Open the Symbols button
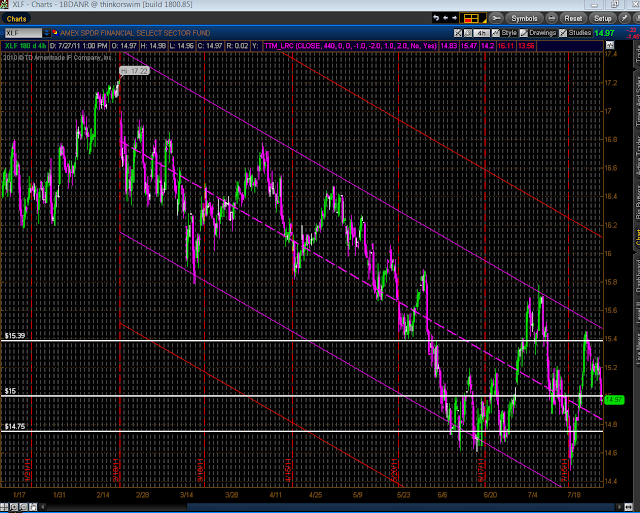This screenshot has width=640, height=513. [524, 18]
